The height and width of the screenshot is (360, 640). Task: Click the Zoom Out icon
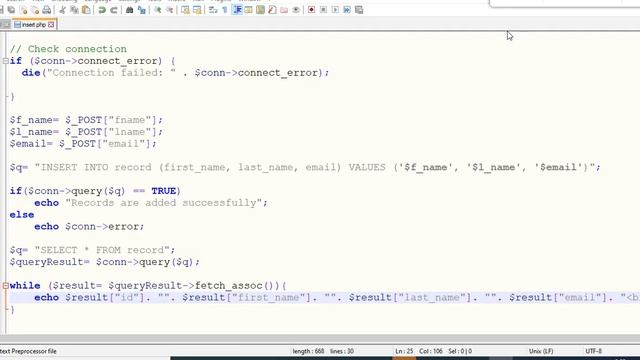[x=169, y=10]
